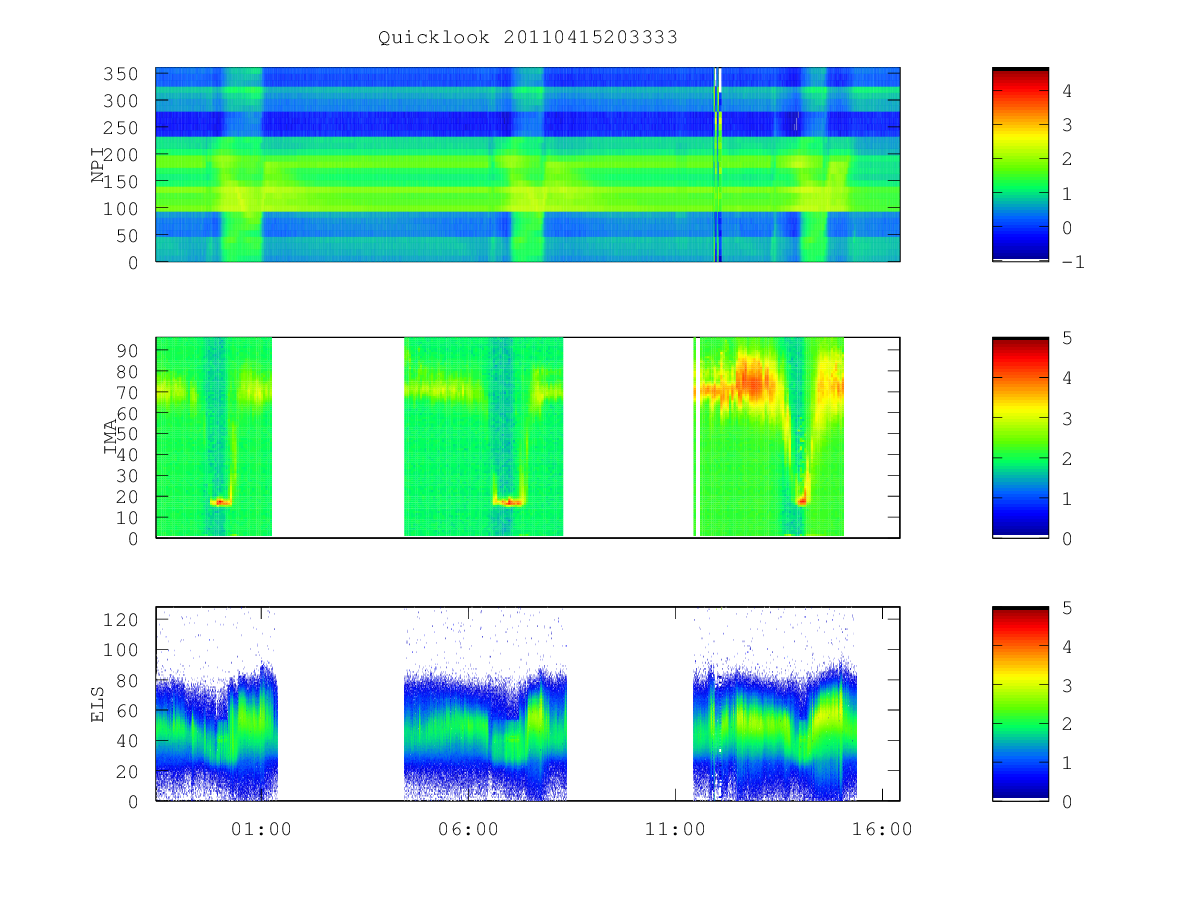The height and width of the screenshot is (900, 1200).
Task: Click the ELS colorbar beside the bottom panel
Action: pyautogui.click(x=1020, y=704)
